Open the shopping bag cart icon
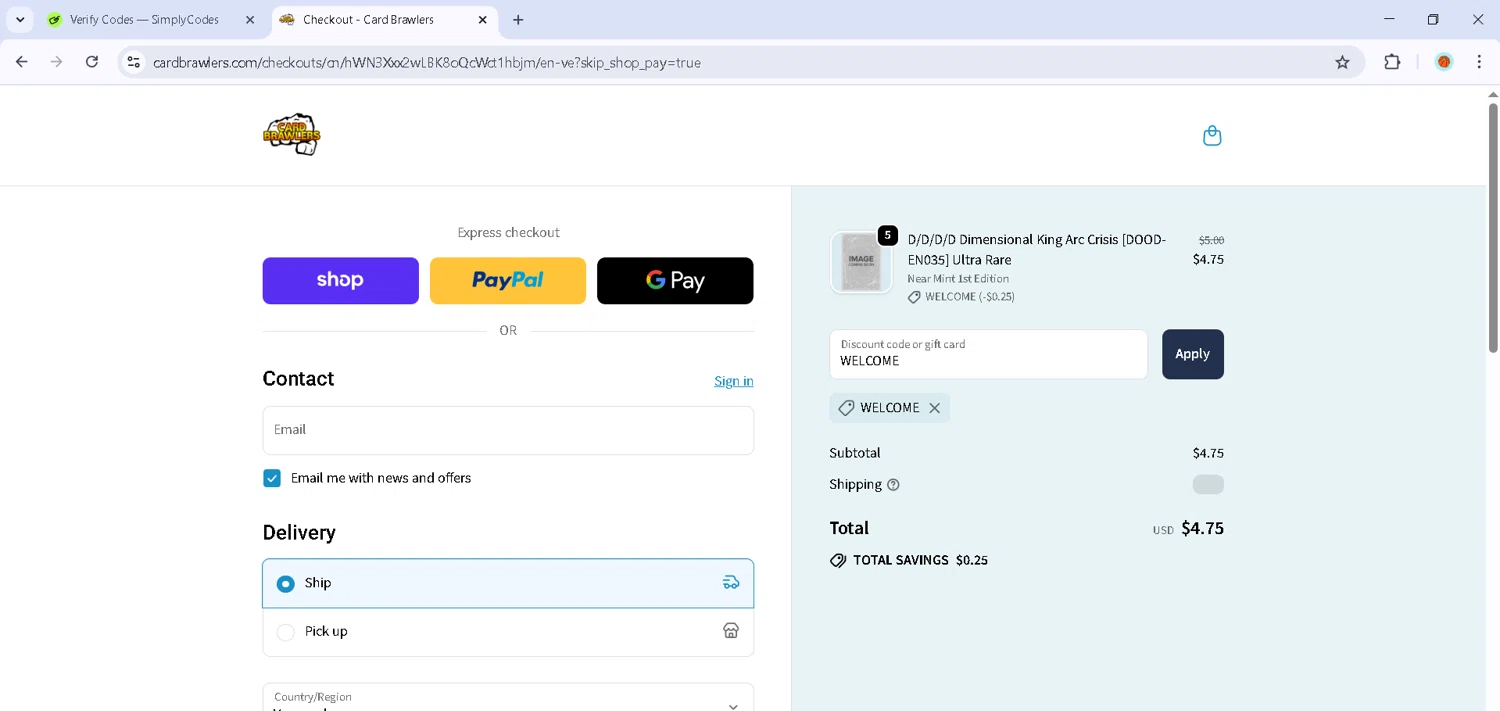The height and width of the screenshot is (711, 1500). click(1212, 136)
